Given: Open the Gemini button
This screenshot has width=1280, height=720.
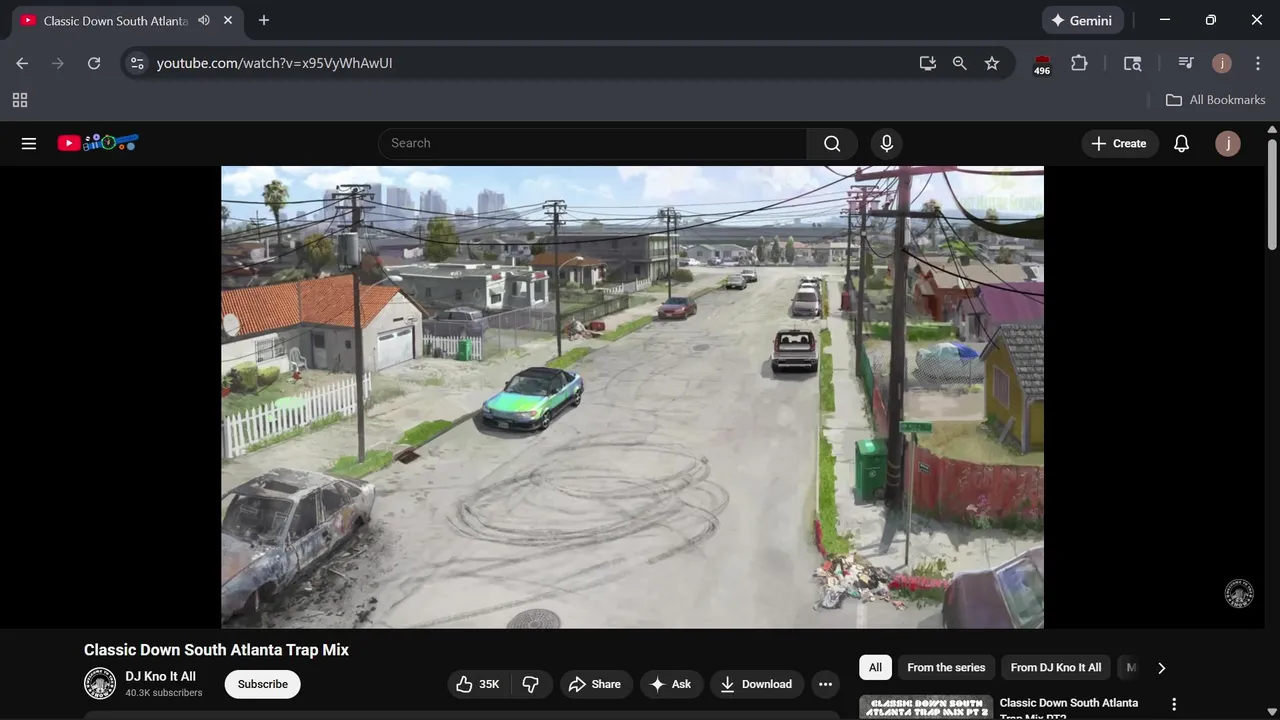Looking at the screenshot, I should (1083, 20).
